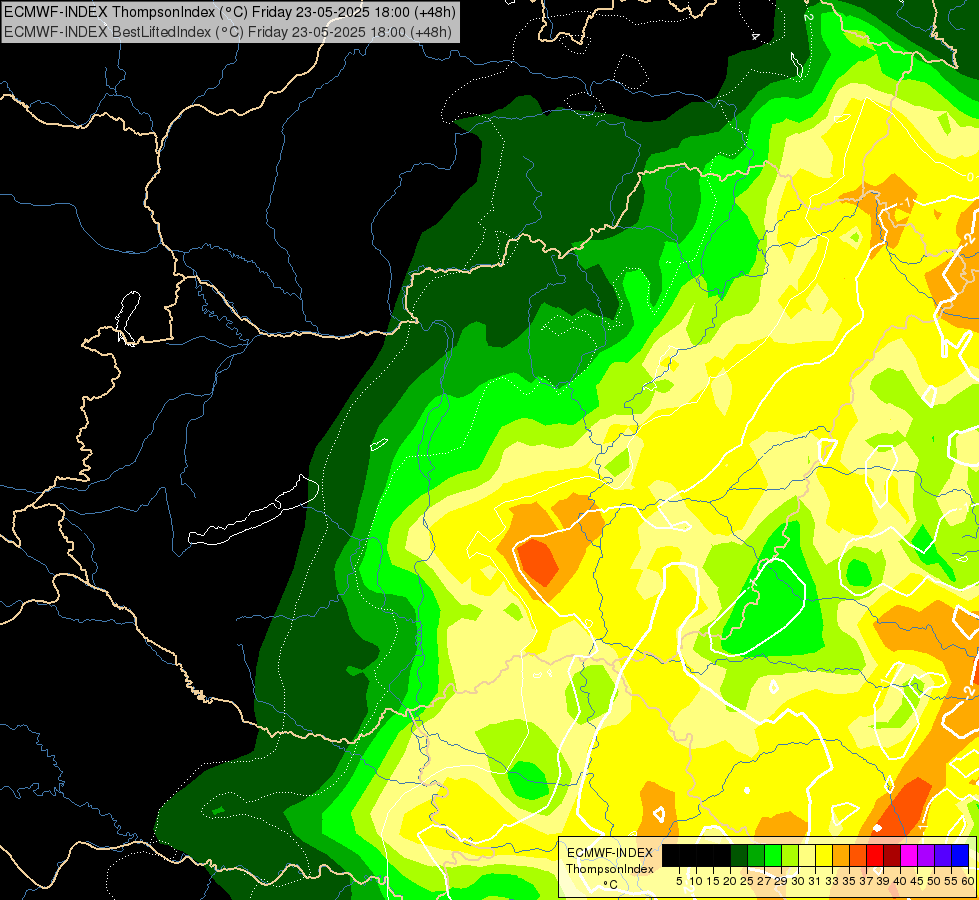Select the dark green 20–25 legend swatch

(739, 855)
